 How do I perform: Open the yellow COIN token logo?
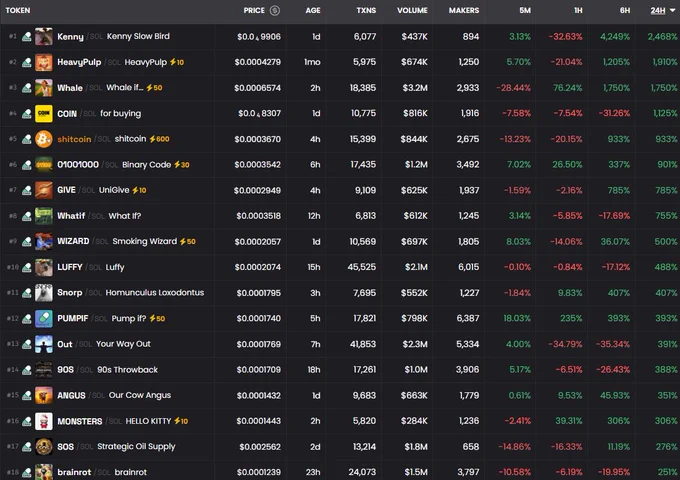tap(44, 114)
